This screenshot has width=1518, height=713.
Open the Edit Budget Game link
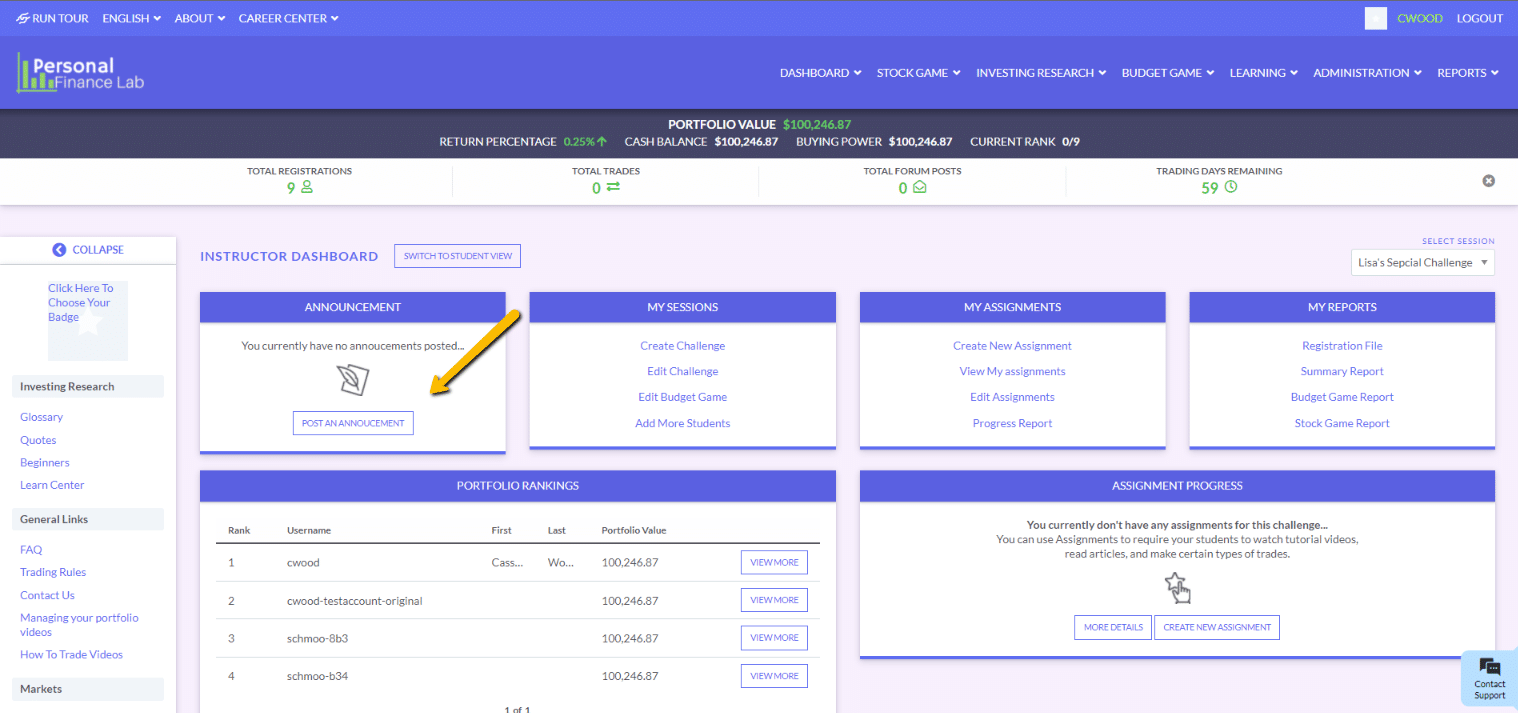683,398
